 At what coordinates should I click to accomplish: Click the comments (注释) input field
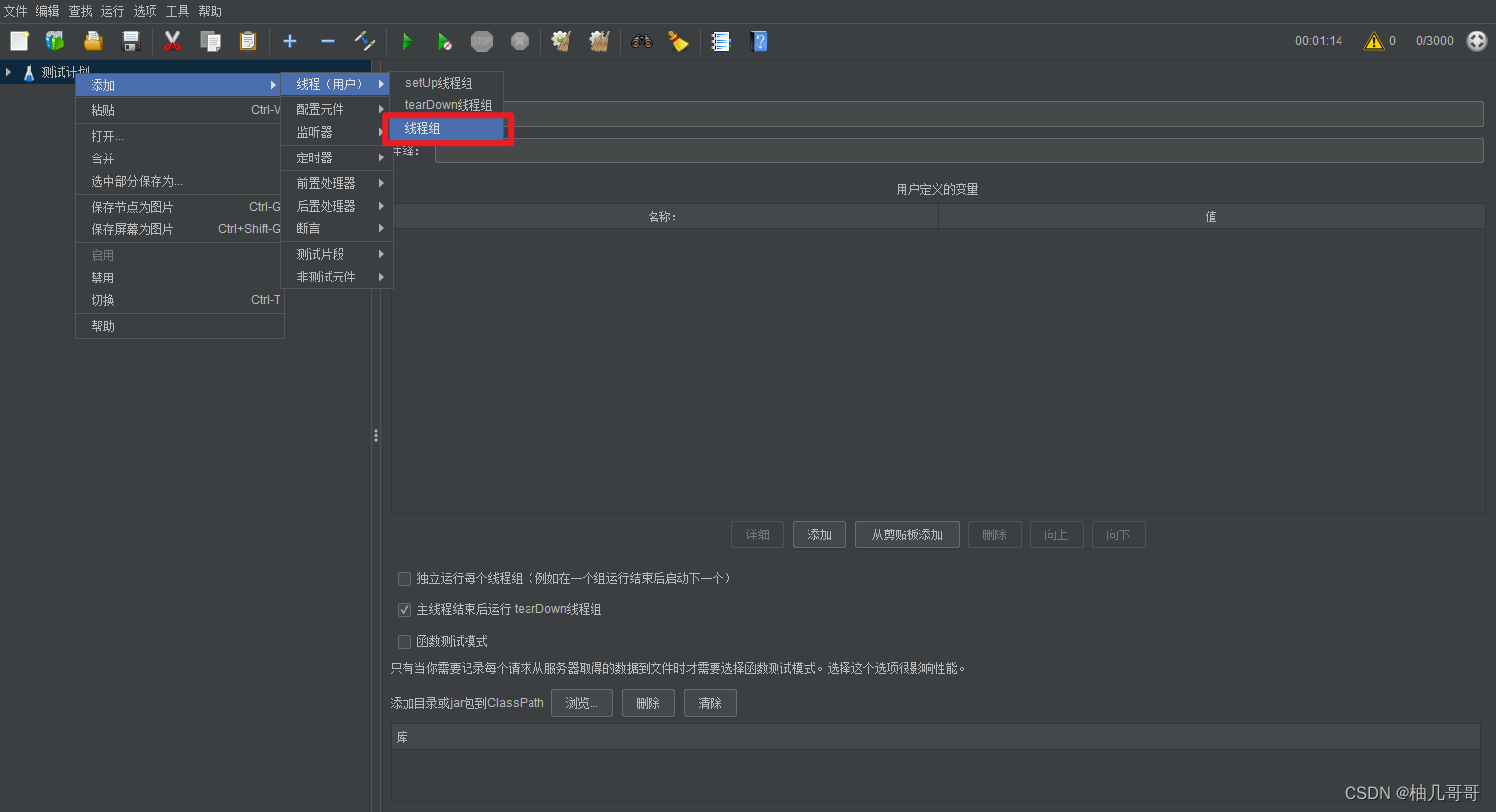(959, 151)
